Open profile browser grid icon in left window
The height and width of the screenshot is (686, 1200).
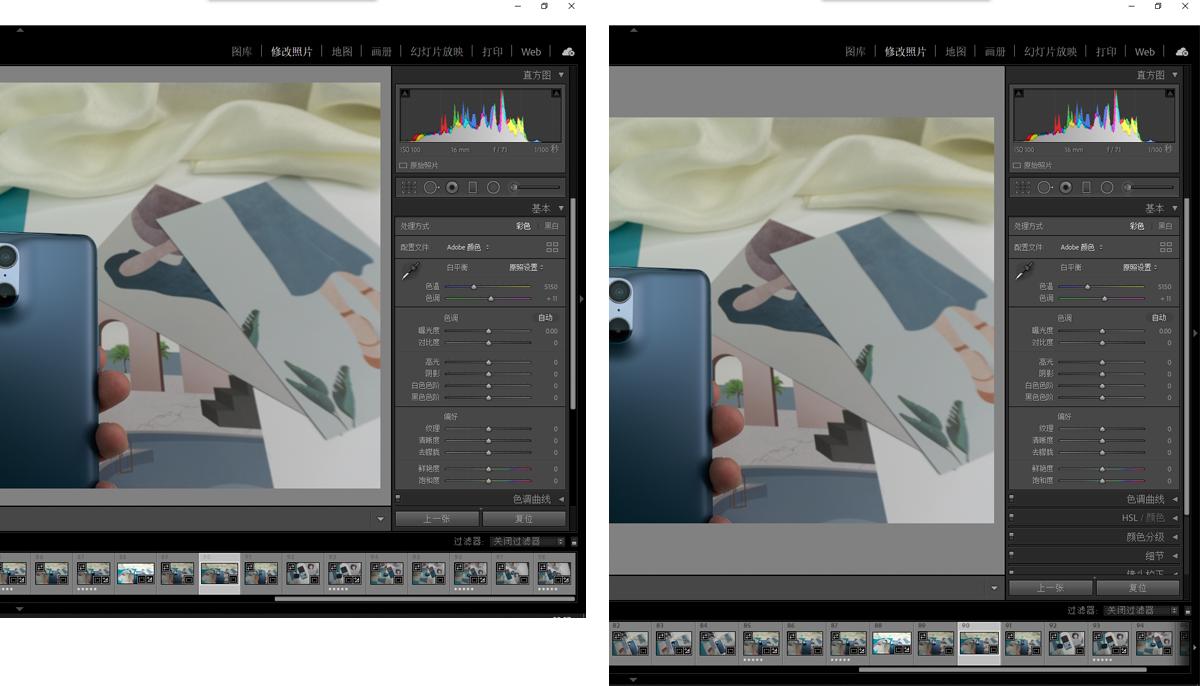point(552,247)
